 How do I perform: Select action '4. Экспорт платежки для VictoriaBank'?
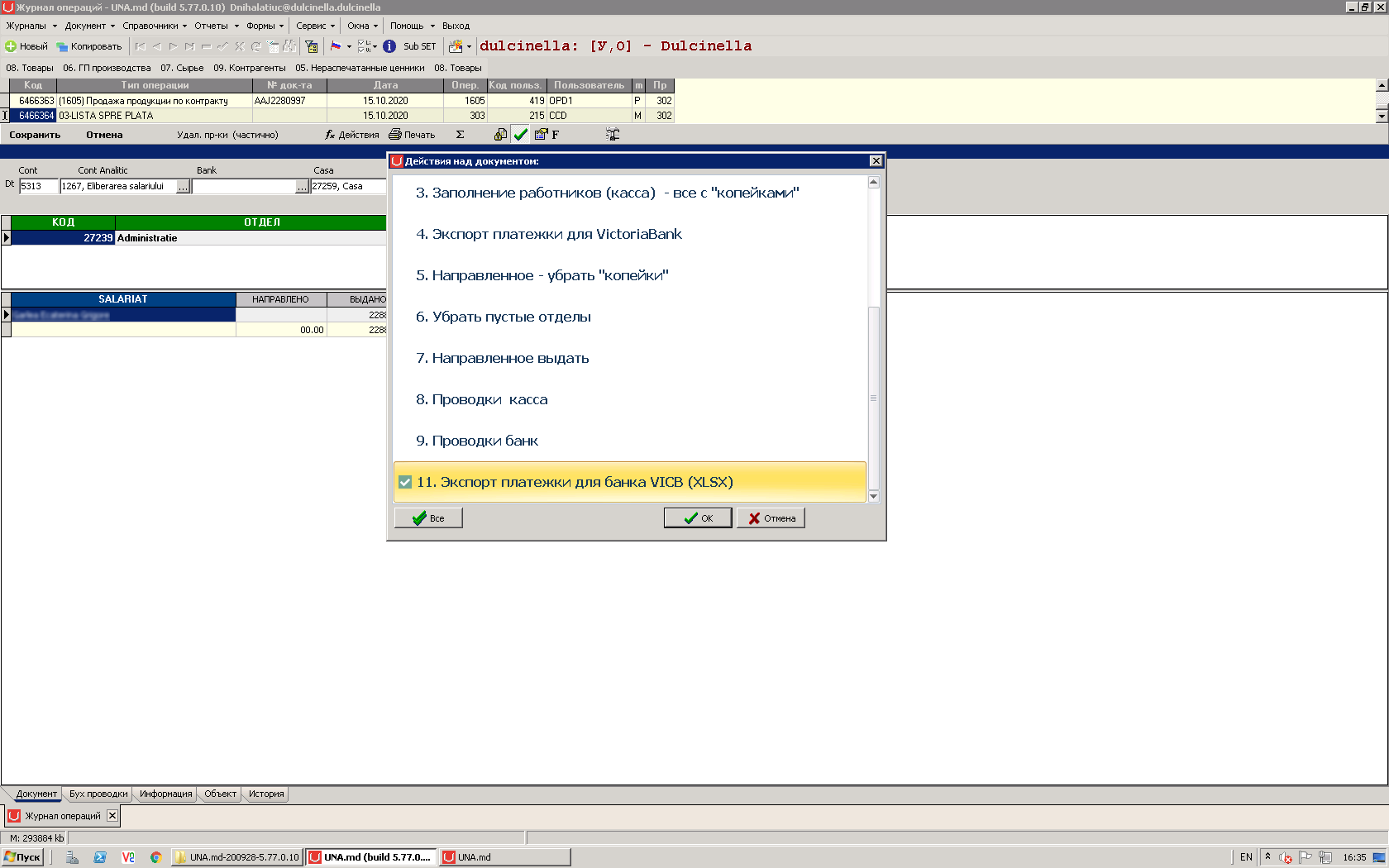pos(630,235)
